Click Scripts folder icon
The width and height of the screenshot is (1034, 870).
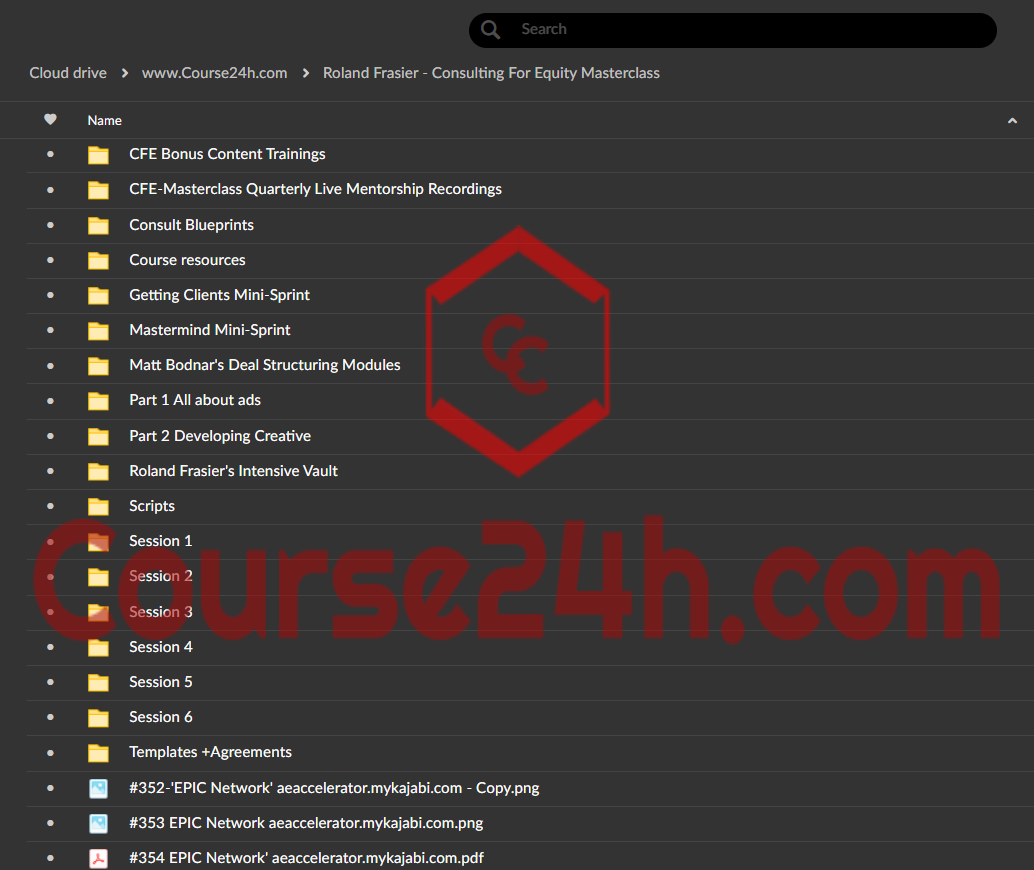pyautogui.click(x=98, y=507)
